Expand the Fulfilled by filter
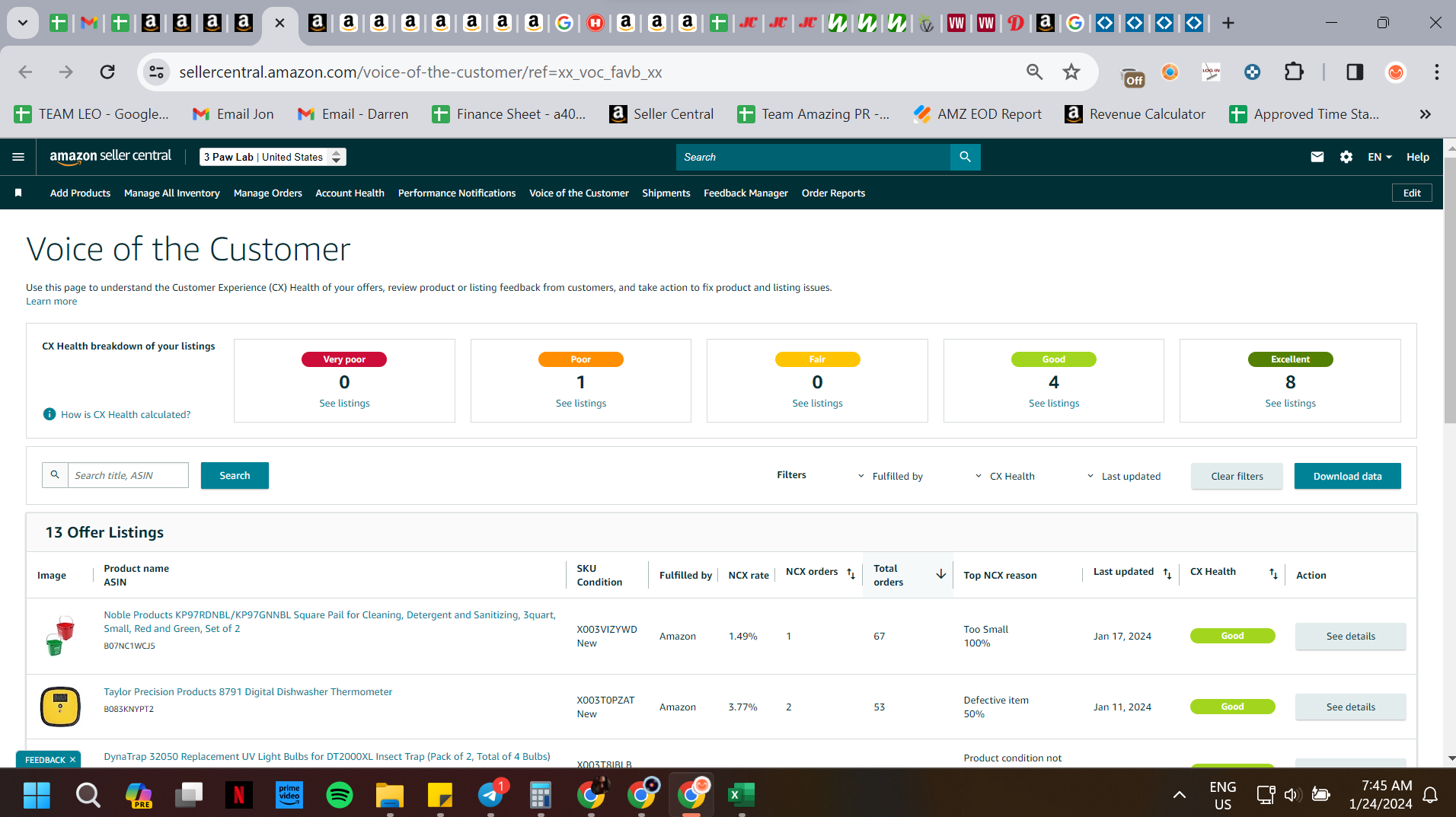Image resolution: width=1456 pixels, height=817 pixels. [890, 476]
